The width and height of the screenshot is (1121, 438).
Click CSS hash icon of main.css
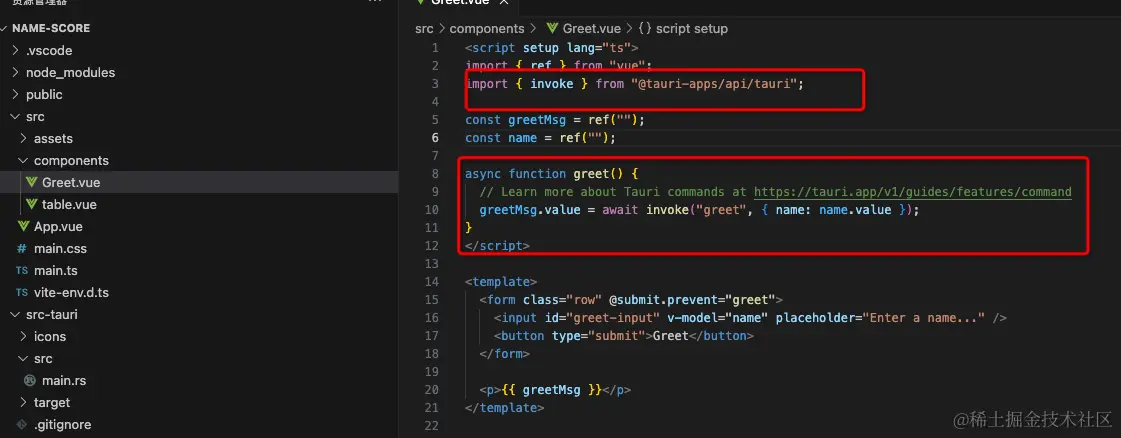(21, 249)
